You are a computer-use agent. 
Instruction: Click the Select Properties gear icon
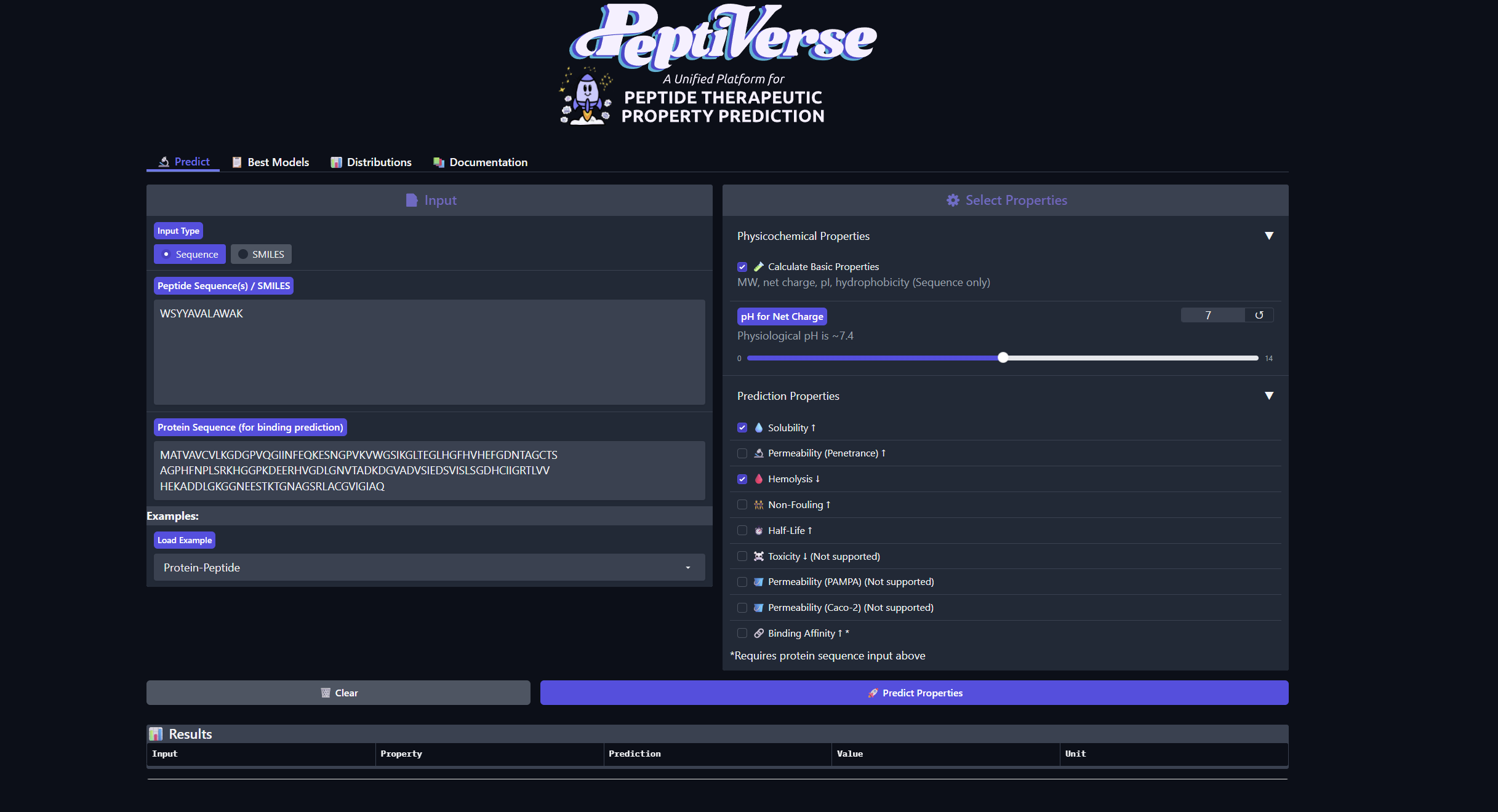pos(953,200)
